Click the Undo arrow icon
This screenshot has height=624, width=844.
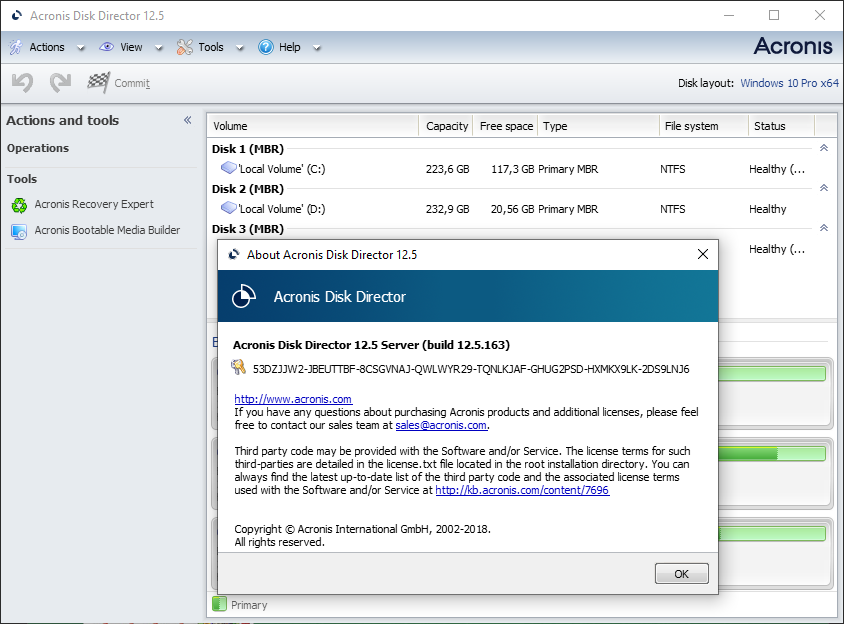click(x=23, y=82)
